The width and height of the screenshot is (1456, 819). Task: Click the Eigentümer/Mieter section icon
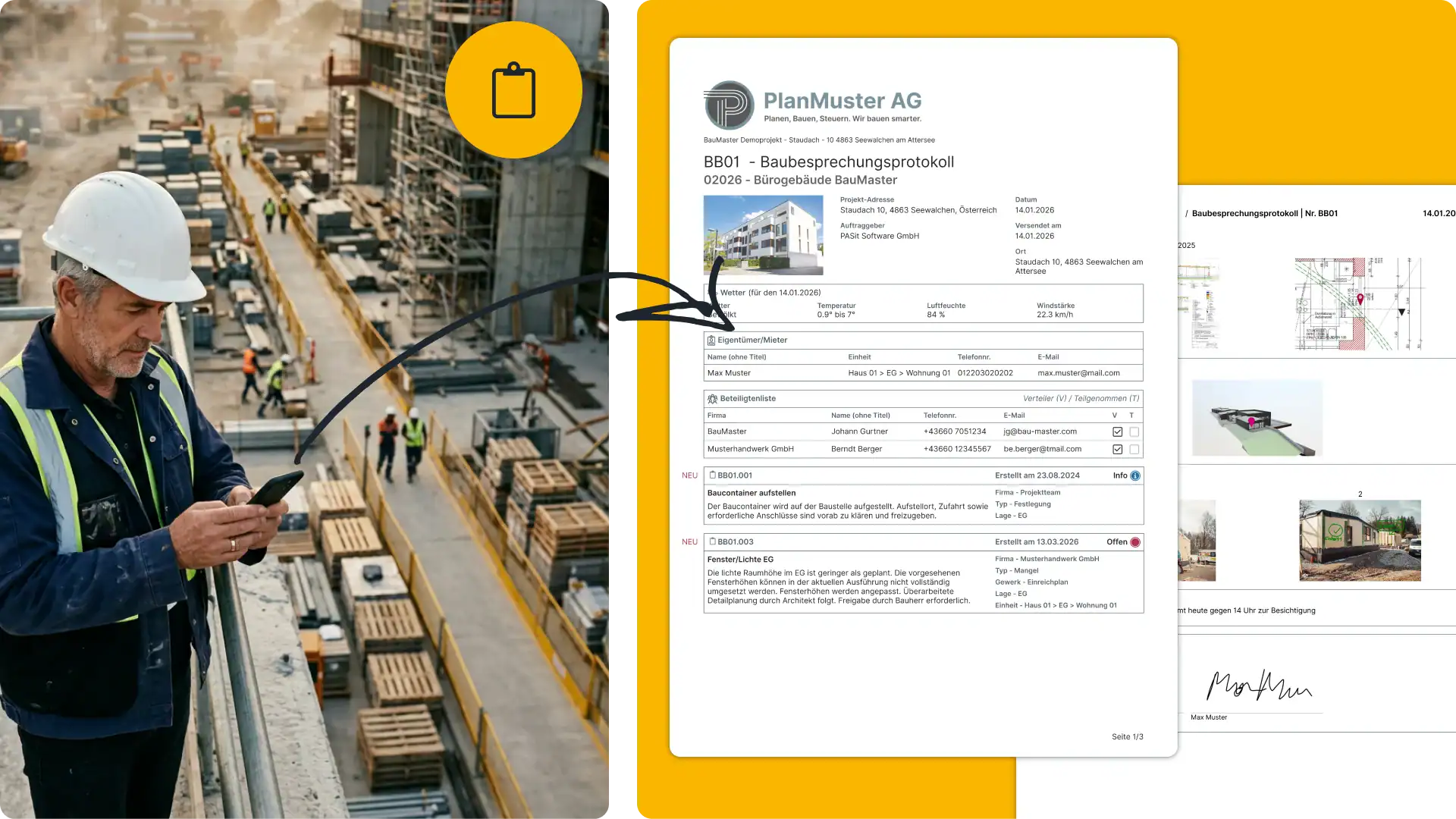tap(711, 340)
